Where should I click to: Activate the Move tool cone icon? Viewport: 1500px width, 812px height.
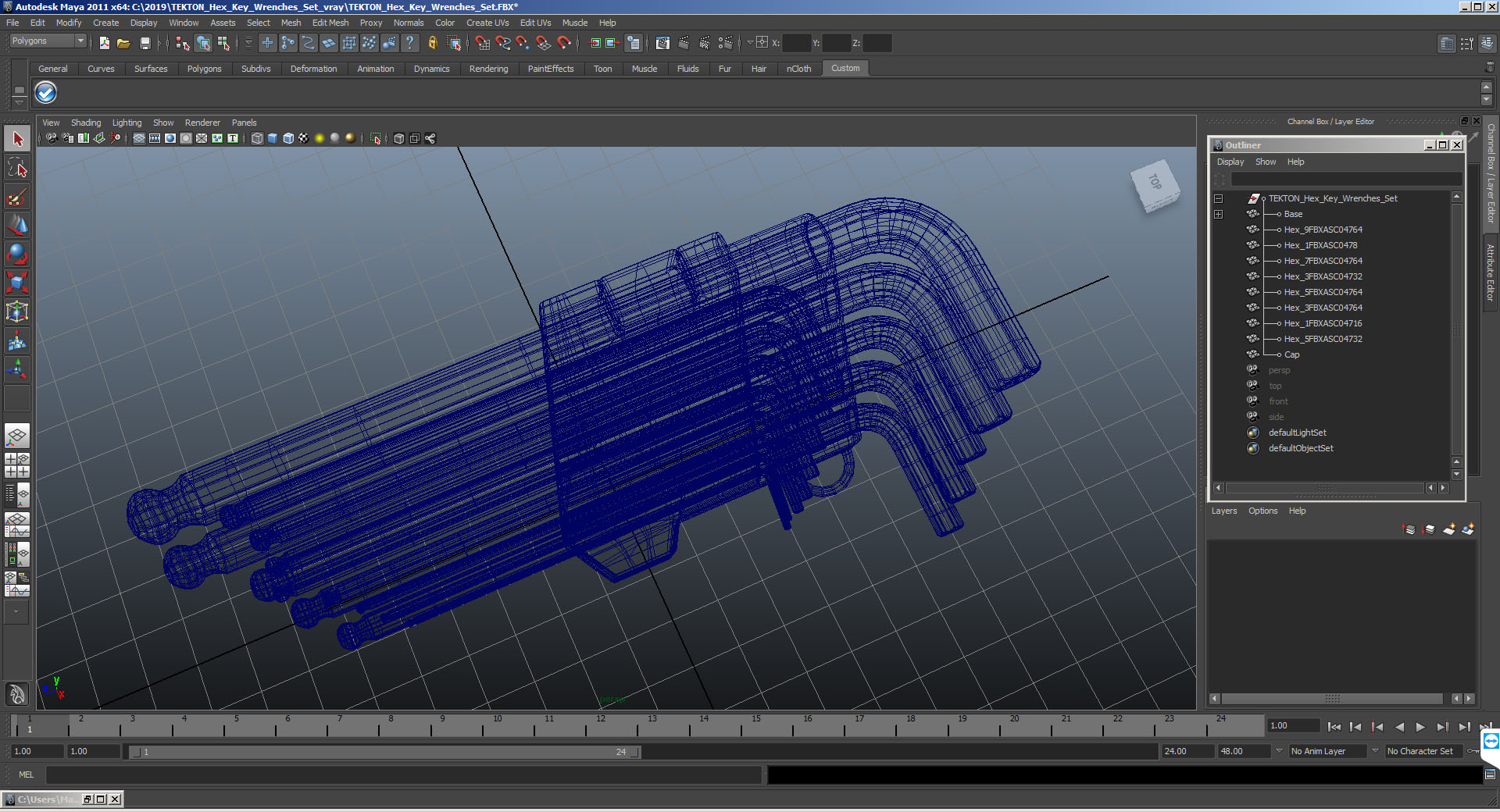[x=17, y=226]
